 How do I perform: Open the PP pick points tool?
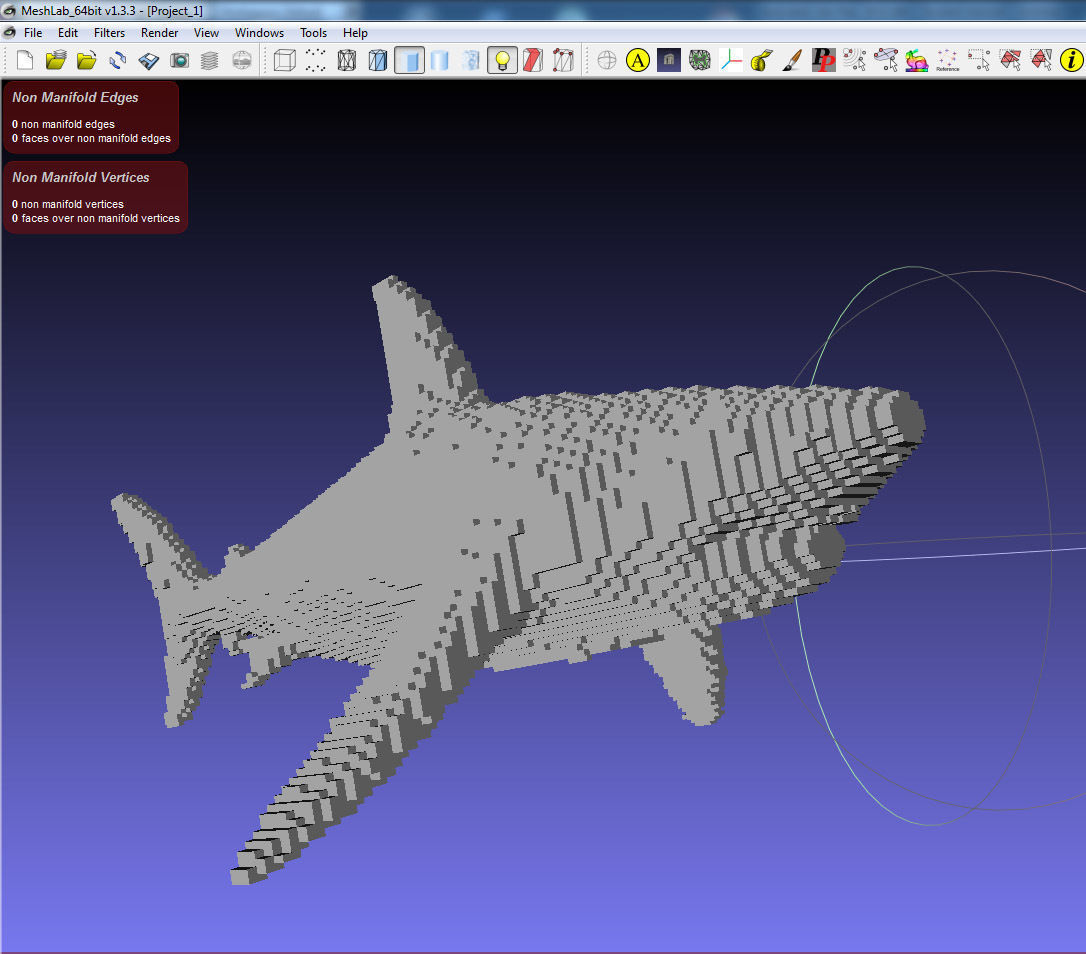[x=824, y=60]
